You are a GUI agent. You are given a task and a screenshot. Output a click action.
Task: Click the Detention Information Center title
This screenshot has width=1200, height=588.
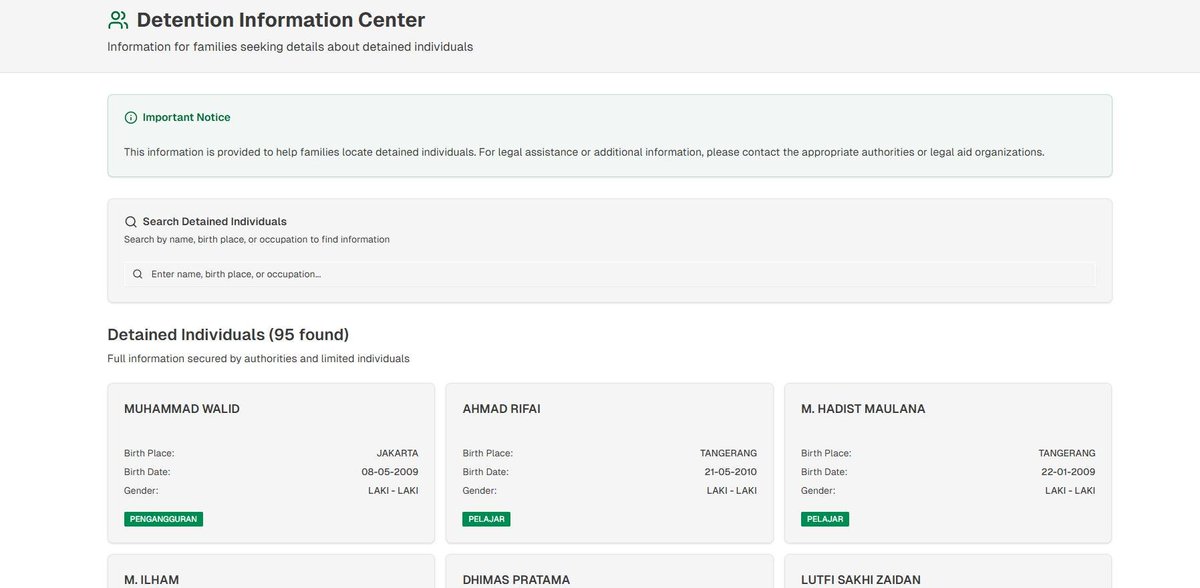pyautogui.click(x=281, y=20)
